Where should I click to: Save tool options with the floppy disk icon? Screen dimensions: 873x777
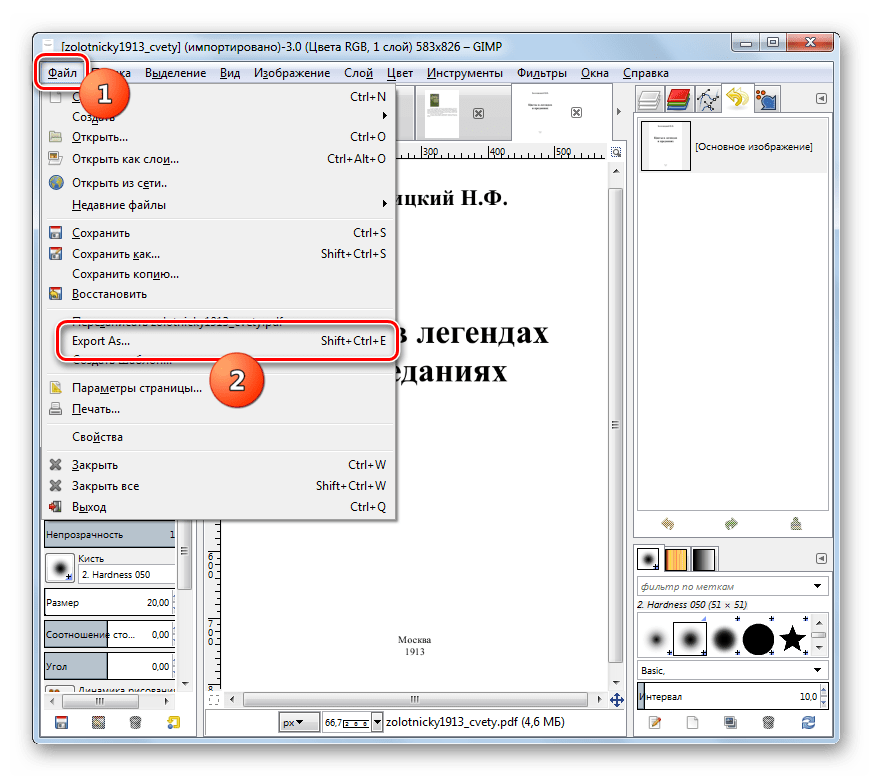(61, 722)
